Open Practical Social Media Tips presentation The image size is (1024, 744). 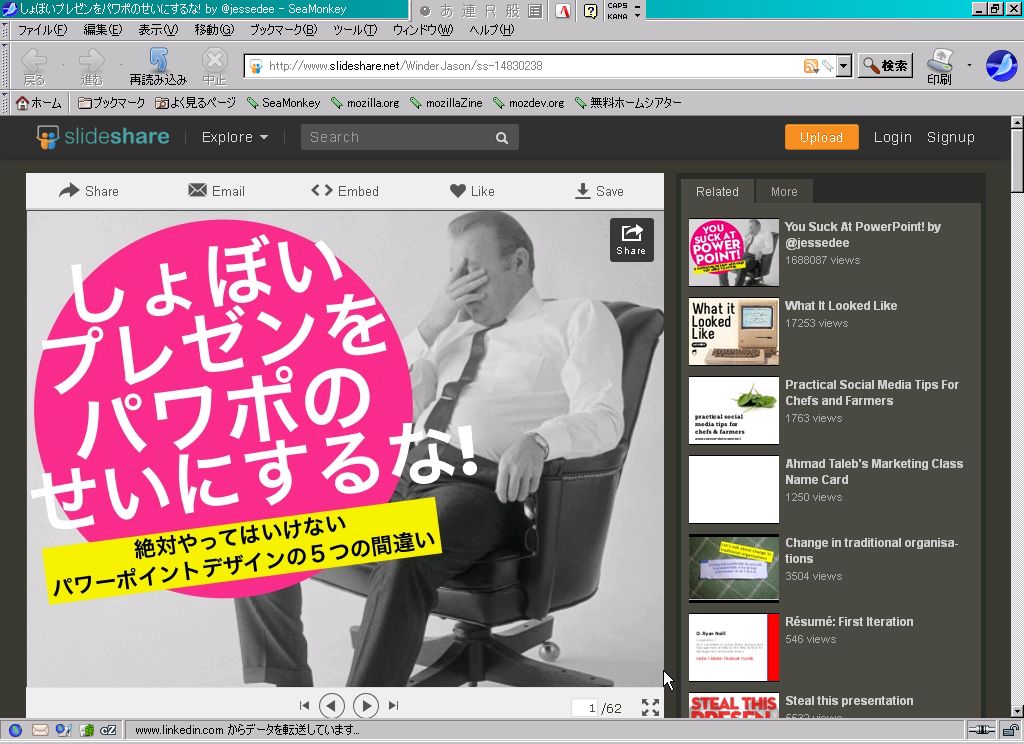pyautogui.click(x=871, y=393)
